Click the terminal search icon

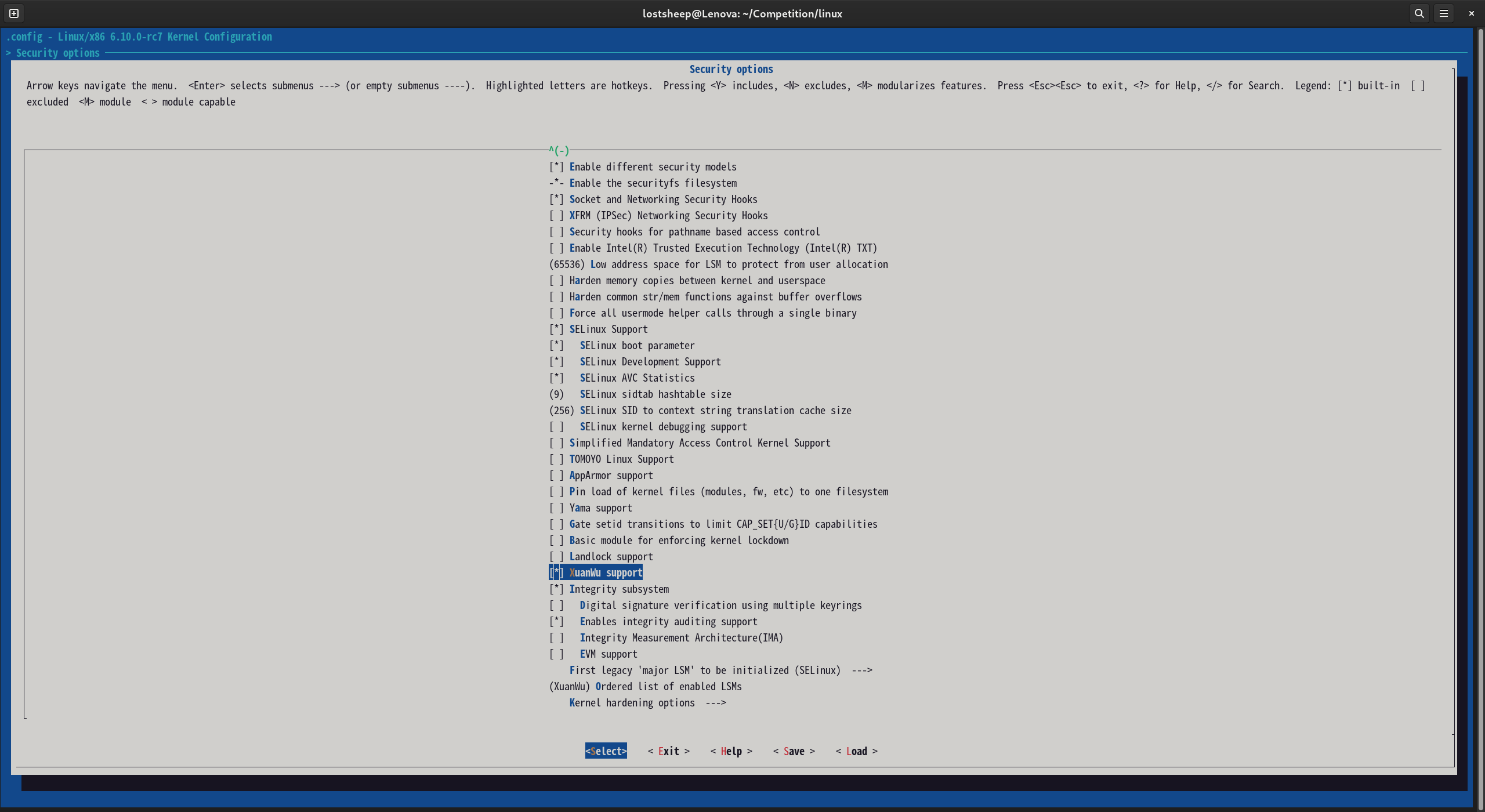point(1419,13)
